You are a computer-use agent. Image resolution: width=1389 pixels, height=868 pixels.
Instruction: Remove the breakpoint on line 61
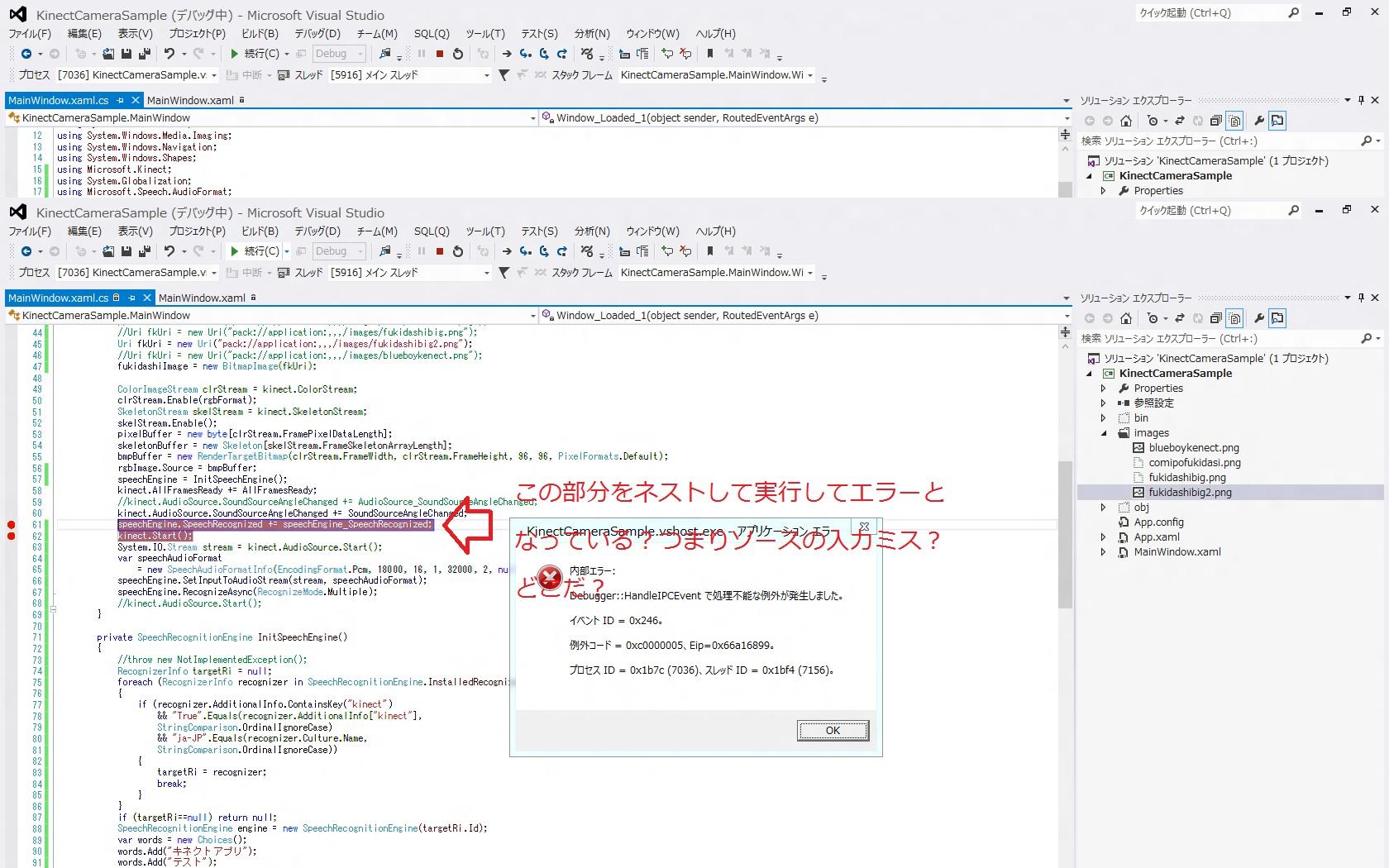[x=12, y=525]
